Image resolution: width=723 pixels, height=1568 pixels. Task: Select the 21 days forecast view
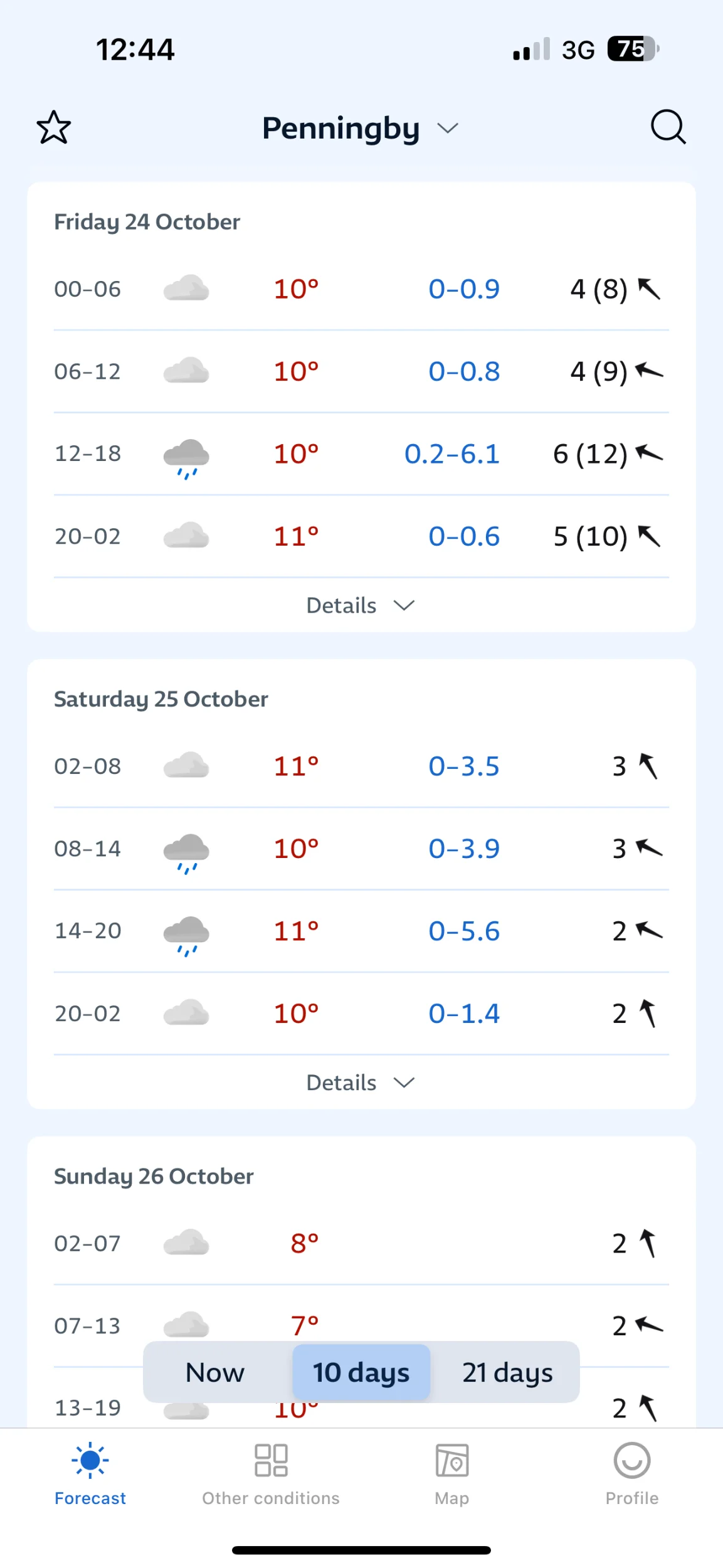[507, 1372]
